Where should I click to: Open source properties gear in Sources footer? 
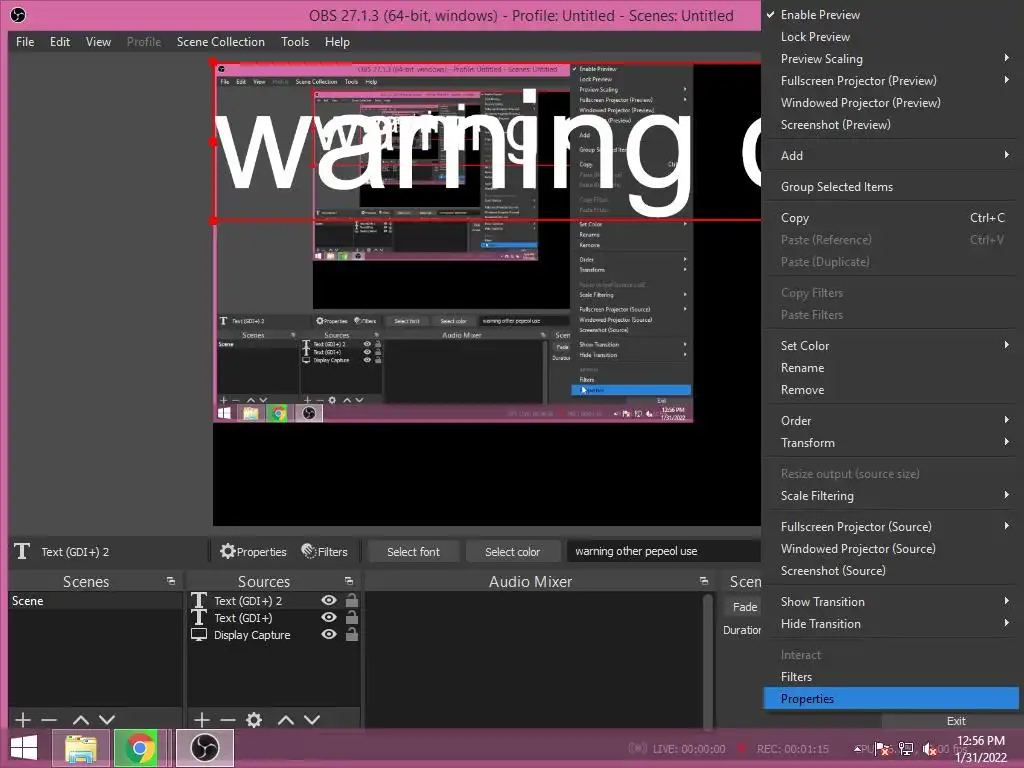point(254,720)
